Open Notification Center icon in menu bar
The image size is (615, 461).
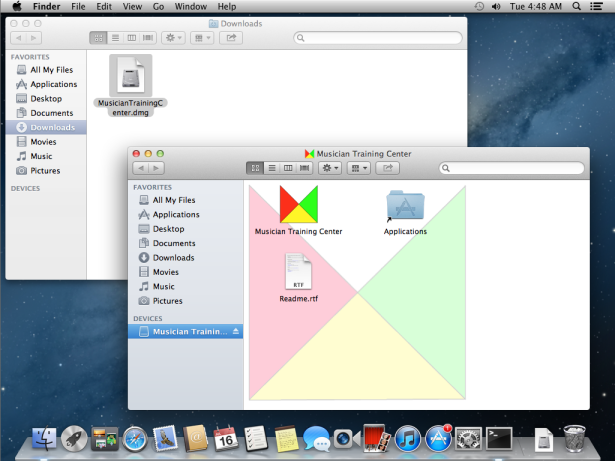click(x=597, y=6)
